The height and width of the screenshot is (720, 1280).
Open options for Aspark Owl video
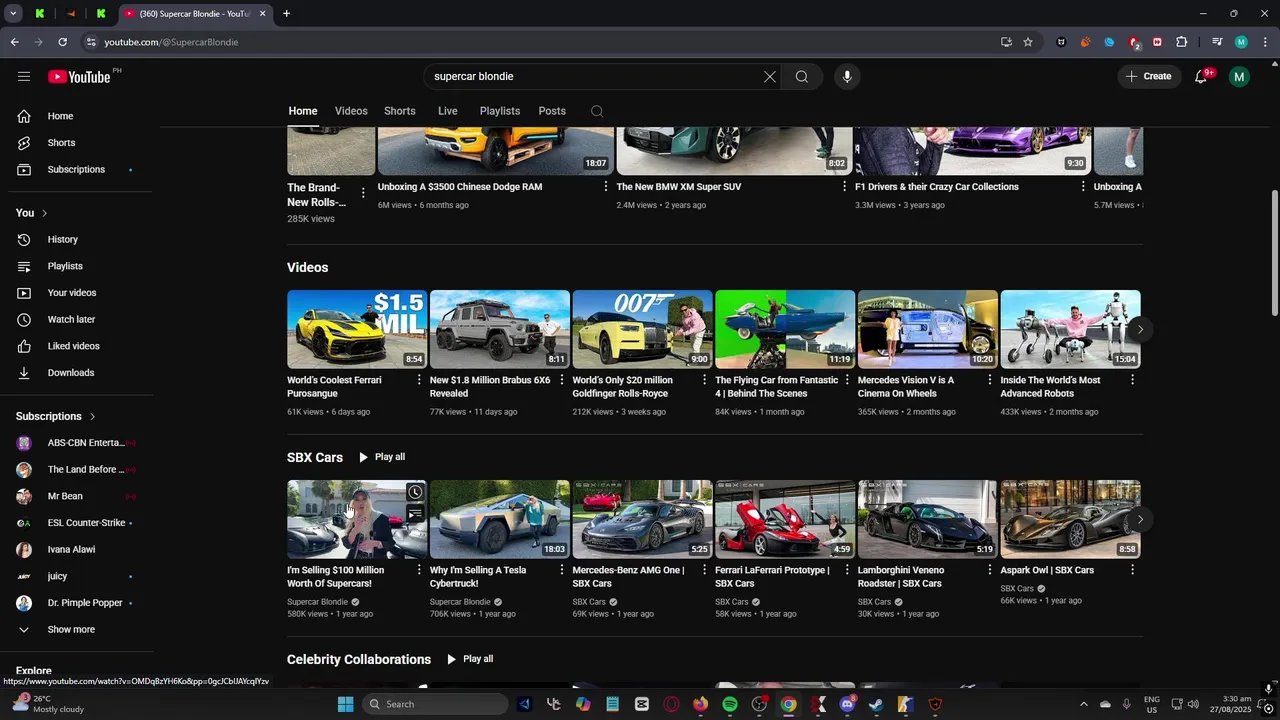[x=1132, y=570]
